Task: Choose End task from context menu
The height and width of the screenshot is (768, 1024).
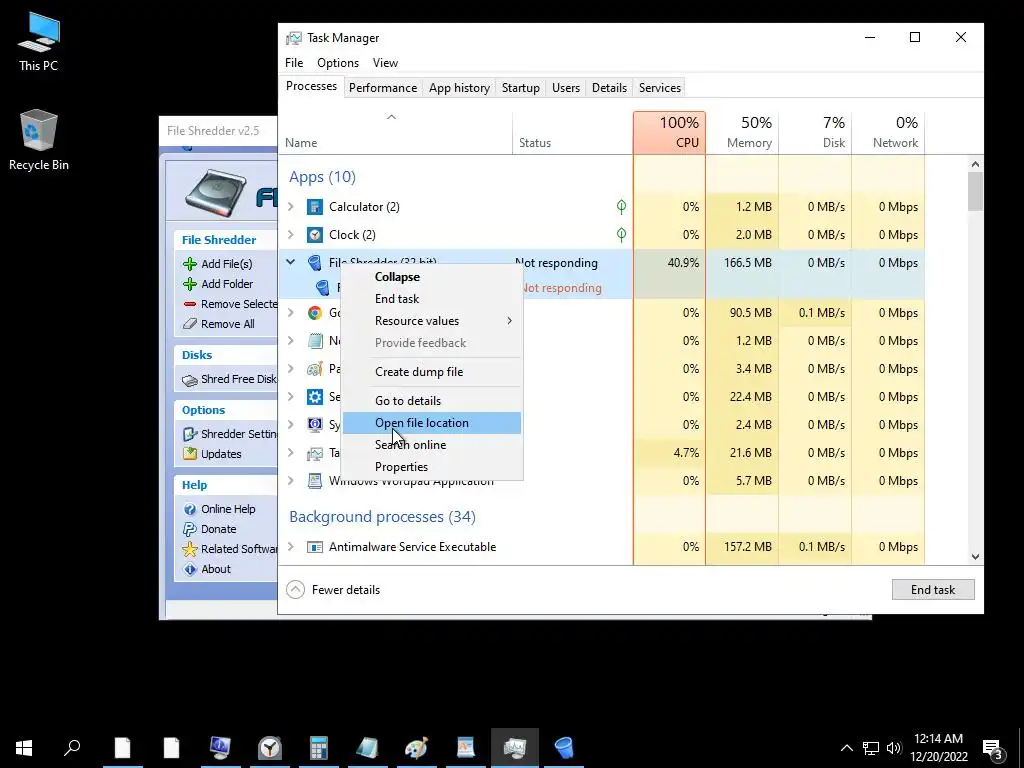Action: 432,299
